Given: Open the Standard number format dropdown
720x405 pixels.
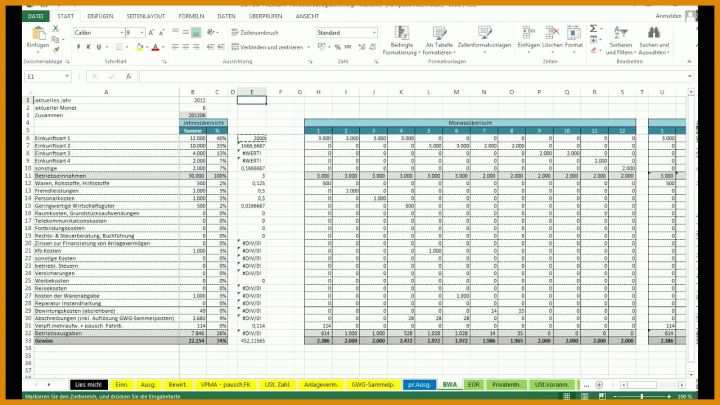Looking at the screenshot, I should point(374,33).
